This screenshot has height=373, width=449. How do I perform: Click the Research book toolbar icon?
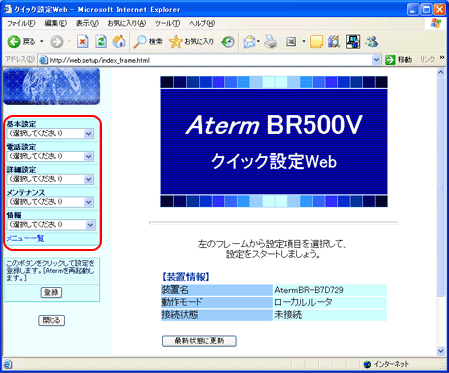[x=334, y=42]
